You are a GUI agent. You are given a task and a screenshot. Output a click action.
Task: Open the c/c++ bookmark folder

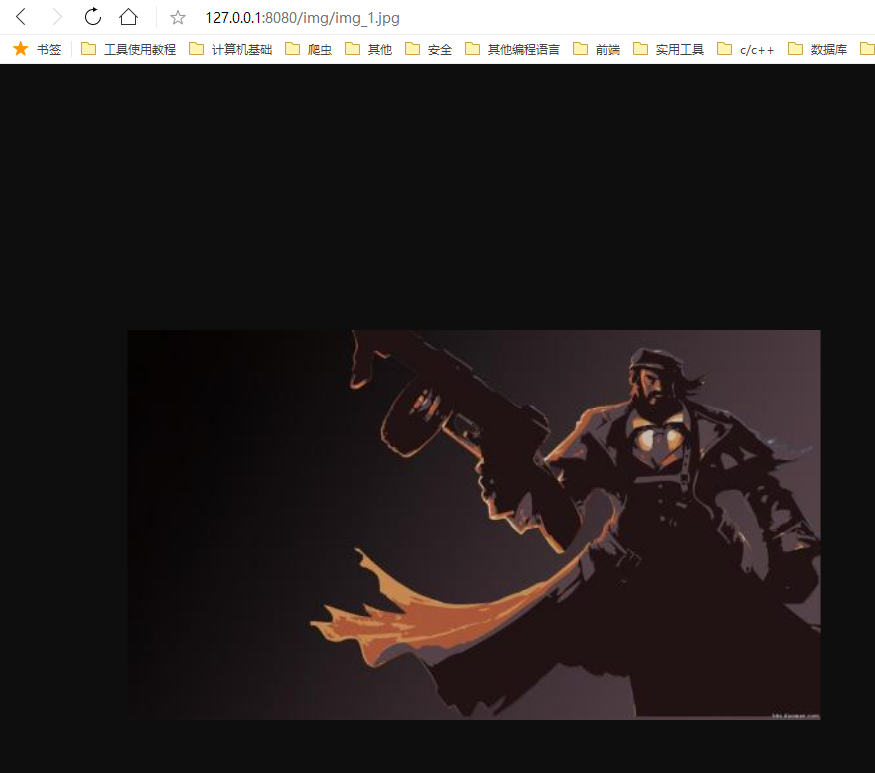(x=746, y=49)
